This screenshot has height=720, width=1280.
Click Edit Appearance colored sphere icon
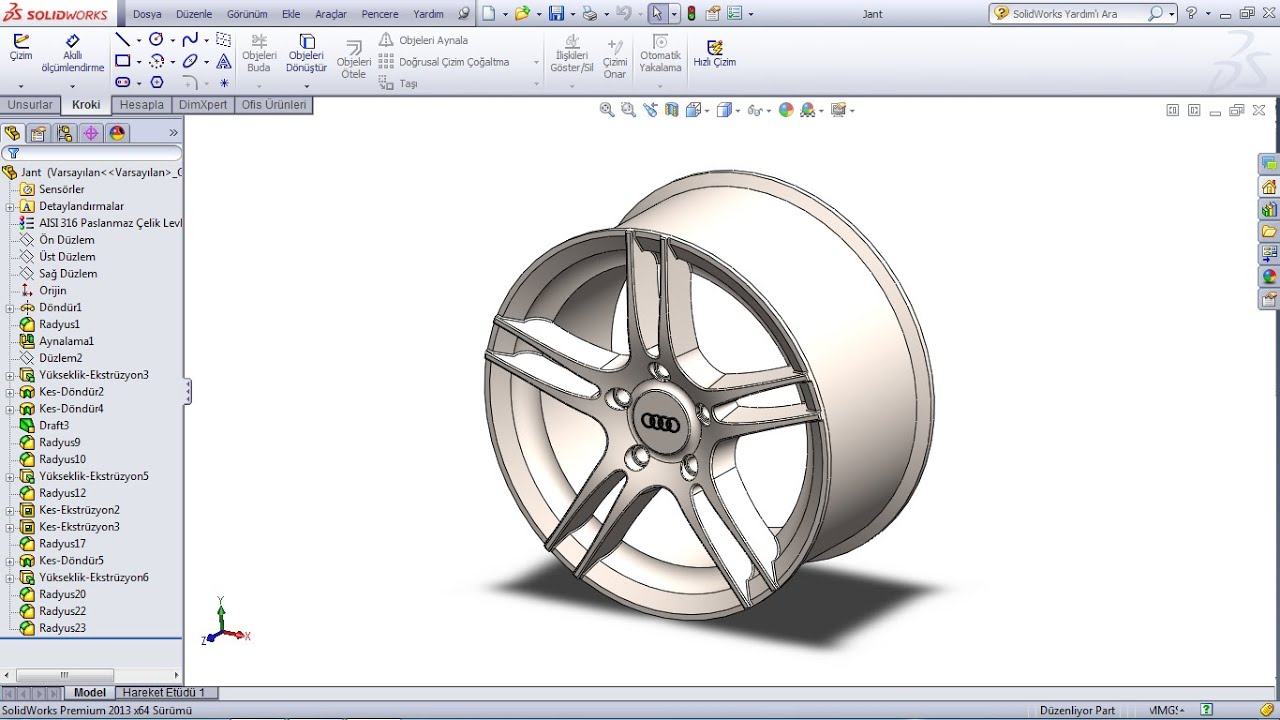pos(786,110)
